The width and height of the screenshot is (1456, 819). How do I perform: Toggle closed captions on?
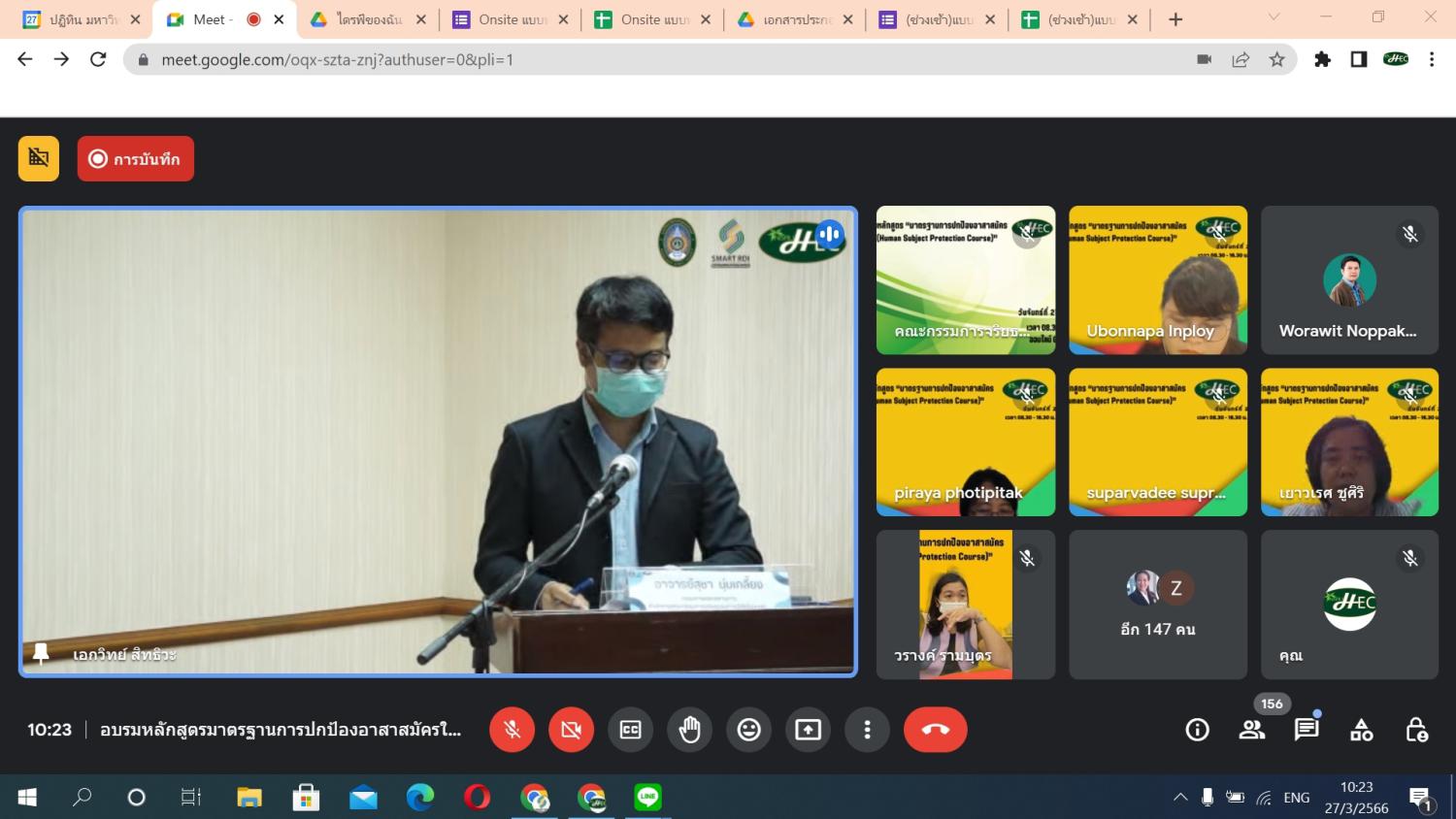(x=630, y=730)
